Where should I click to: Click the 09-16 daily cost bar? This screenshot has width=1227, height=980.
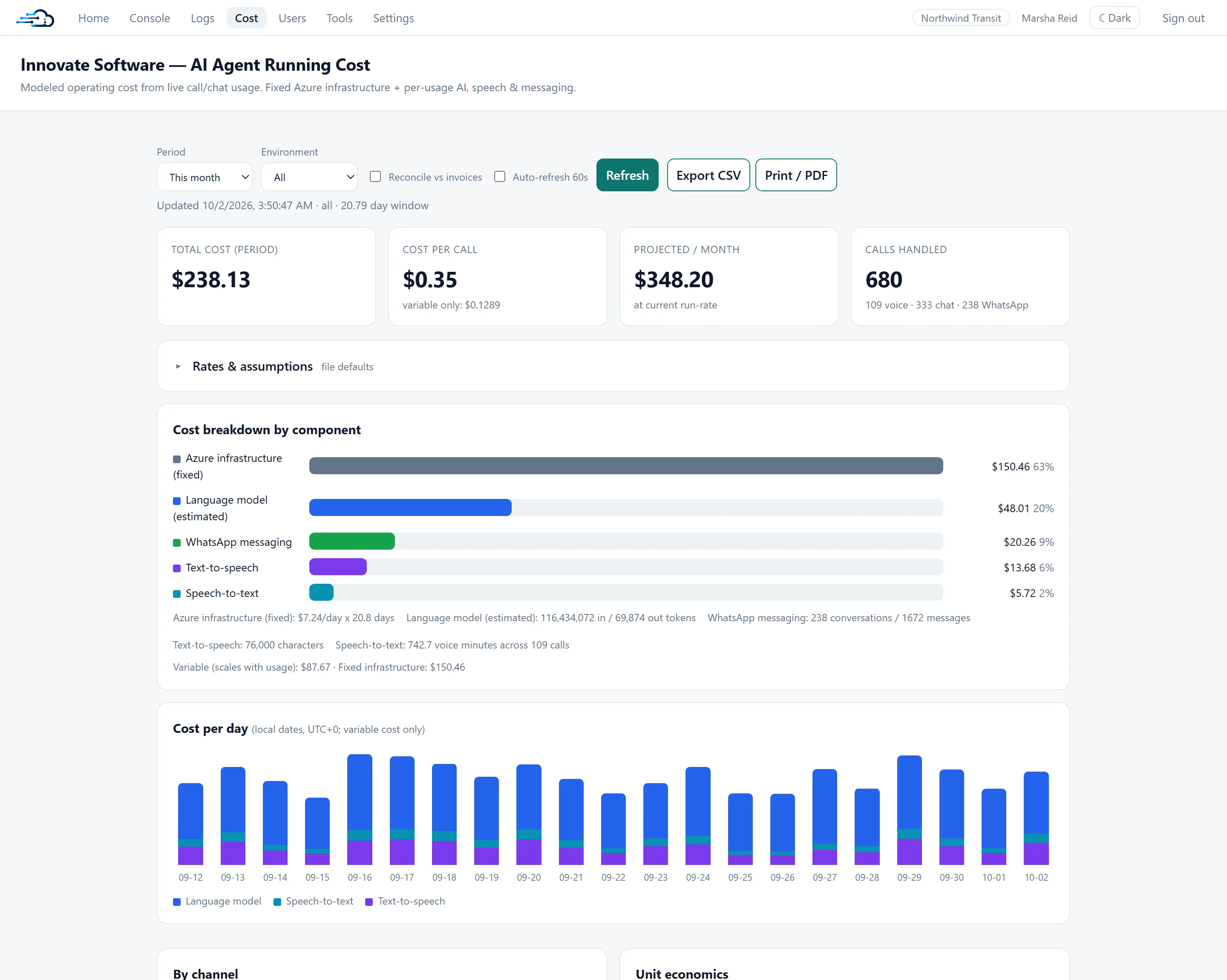pos(360,809)
